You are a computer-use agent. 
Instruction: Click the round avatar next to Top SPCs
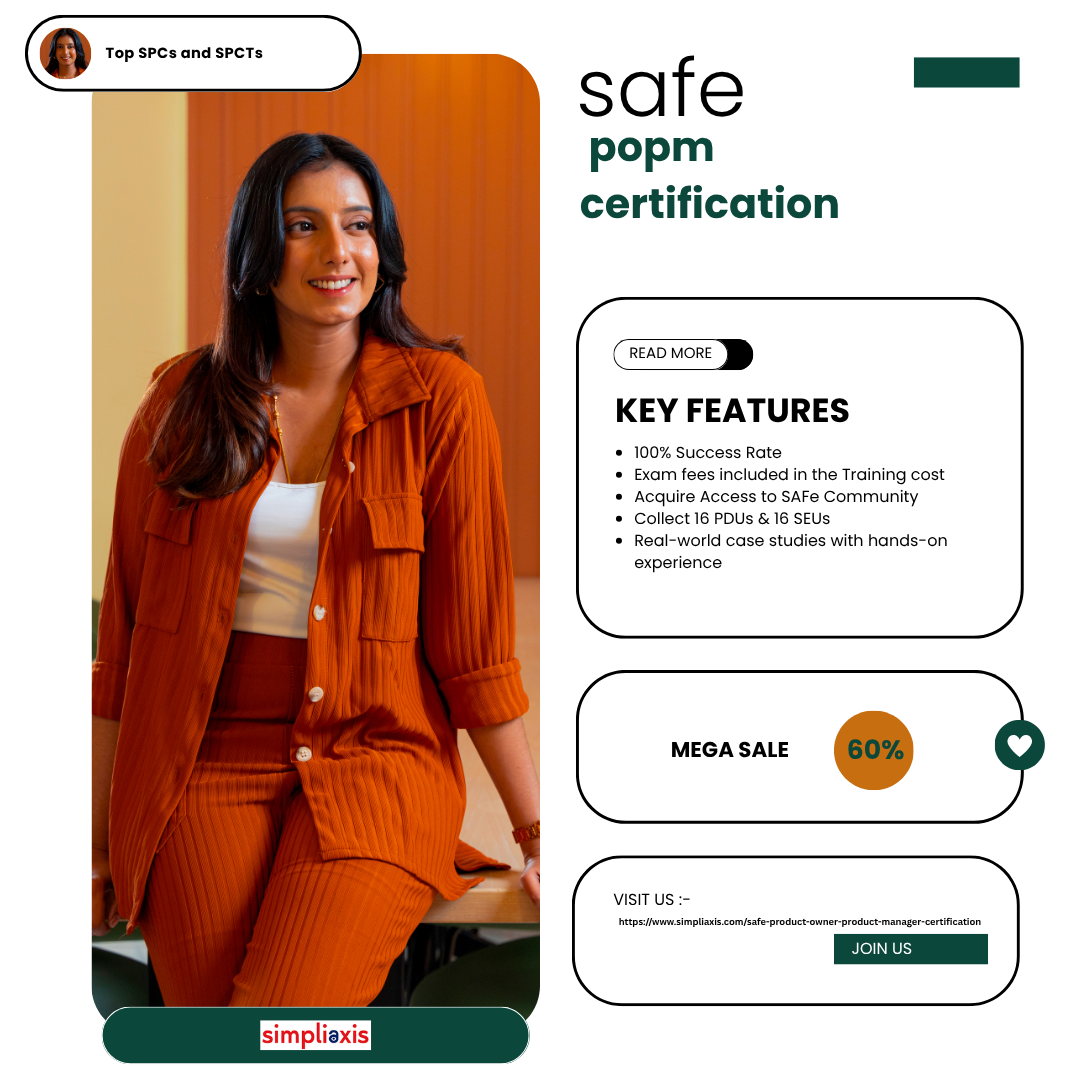point(65,53)
